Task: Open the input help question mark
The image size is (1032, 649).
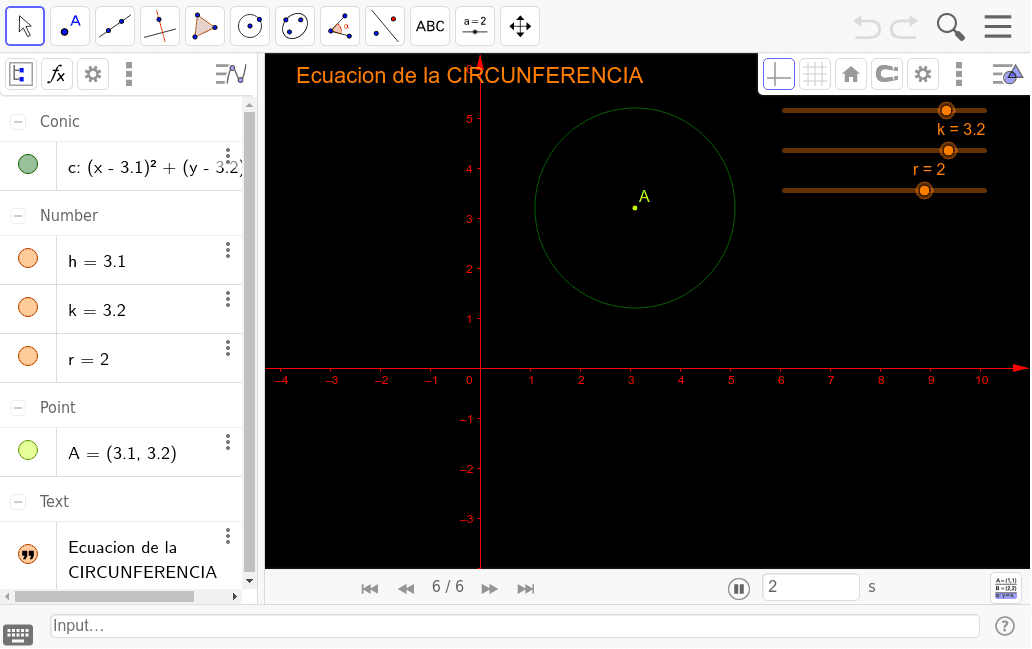Action: [1004, 626]
